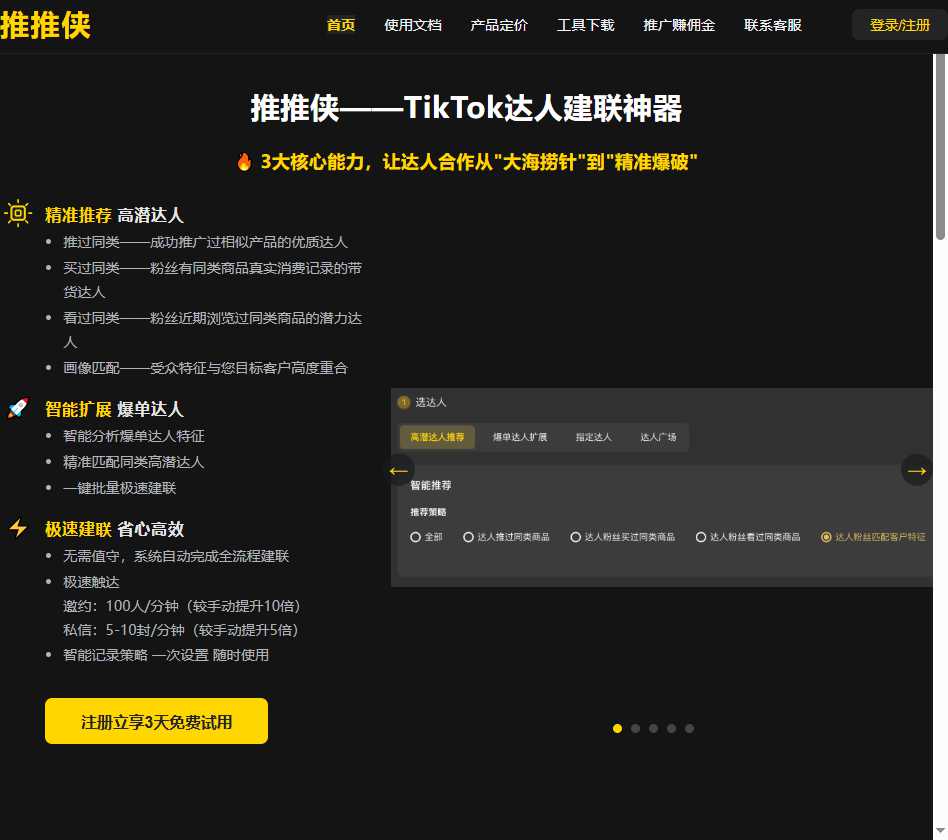The width and height of the screenshot is (948, 840).
Task: Click the target icon beside 精准推荐
Action: [17, 213]
